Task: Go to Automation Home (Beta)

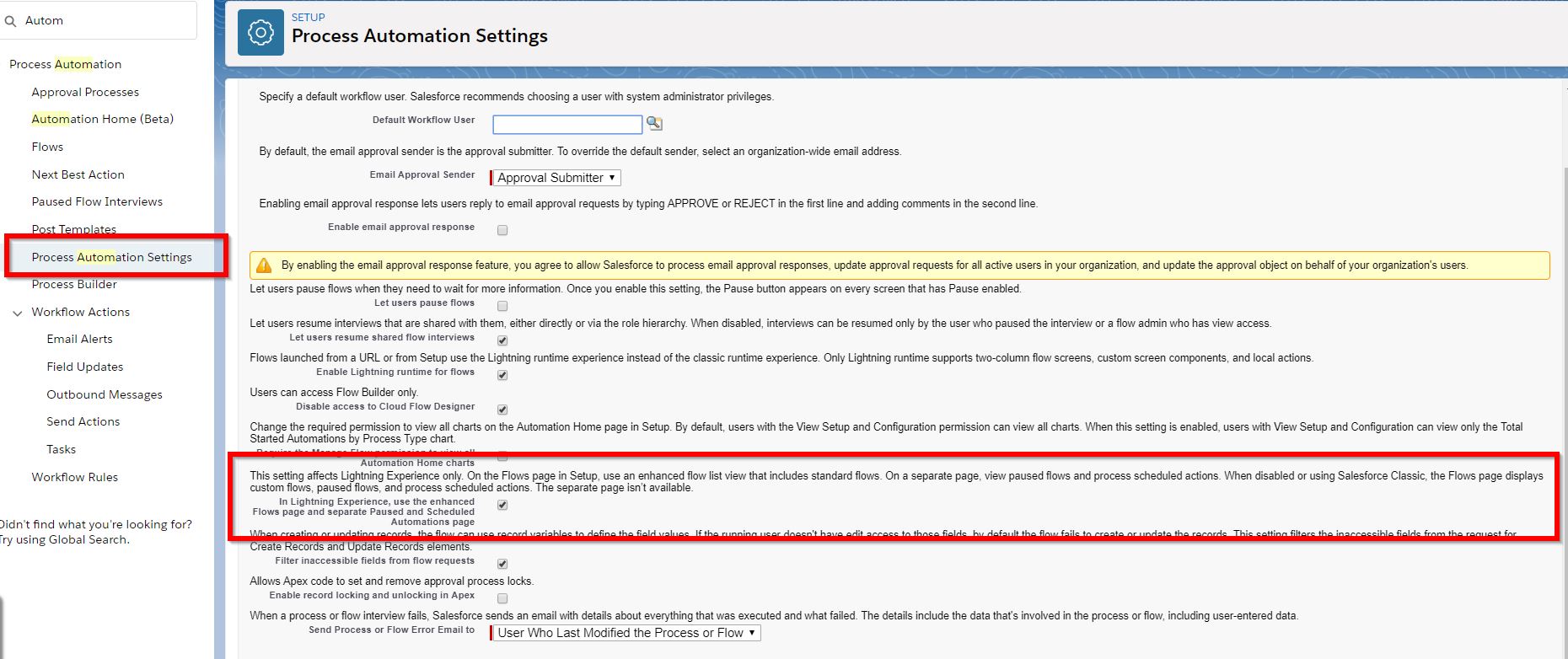Action: pyautogui.click(x=103, y=119)
